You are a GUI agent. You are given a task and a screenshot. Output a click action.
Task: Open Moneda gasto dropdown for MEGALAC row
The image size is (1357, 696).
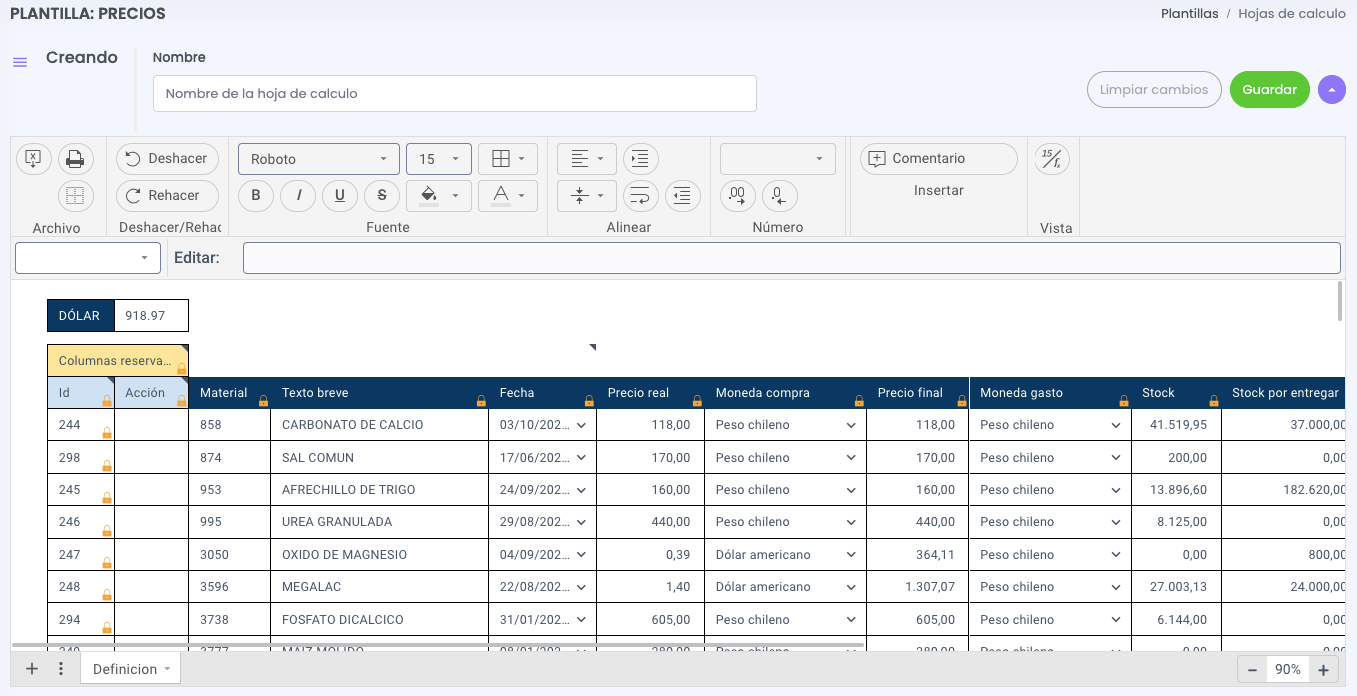1116,587
